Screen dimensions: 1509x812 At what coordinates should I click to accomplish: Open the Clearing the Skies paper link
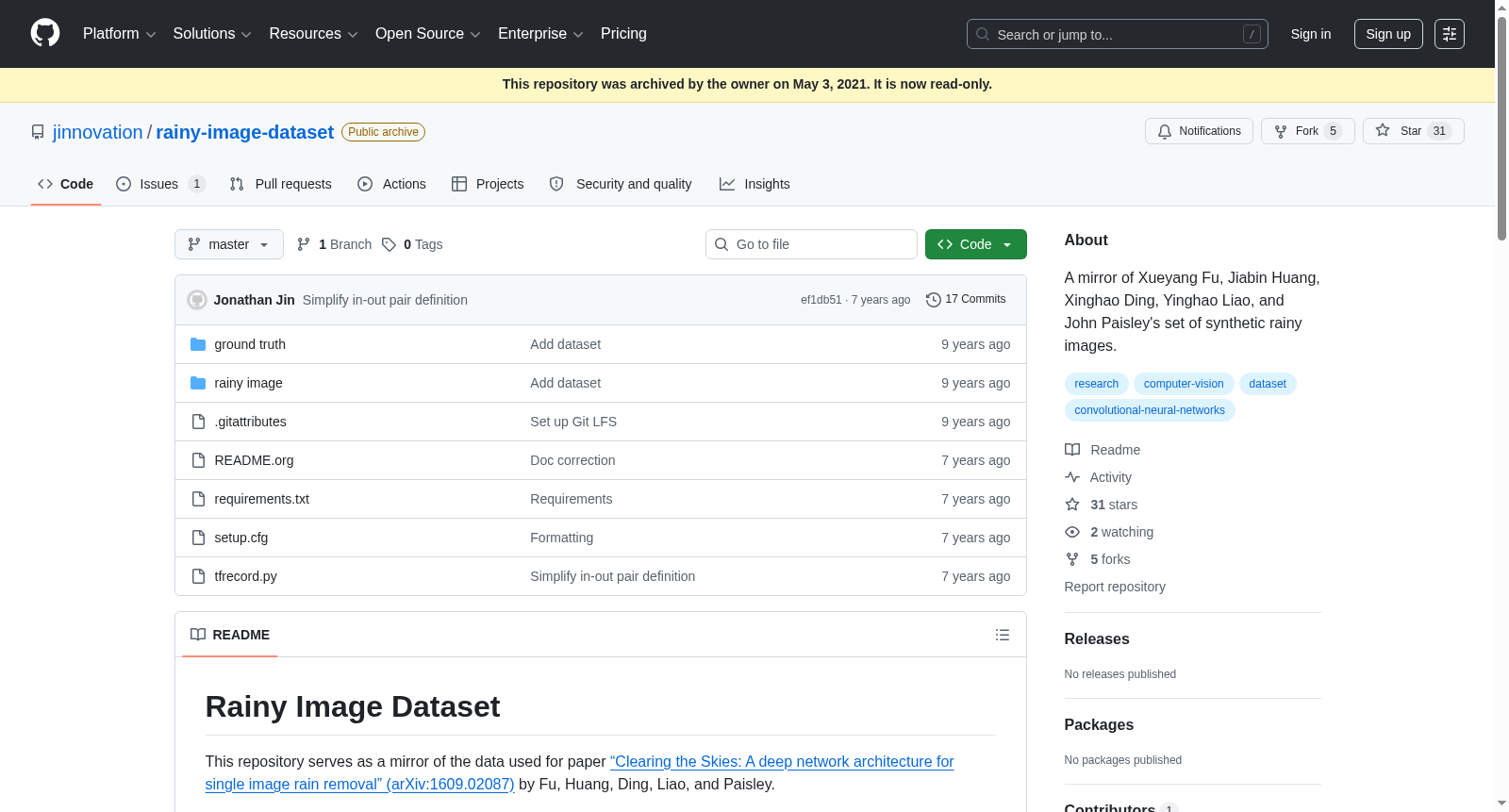click(x=579, y=772)
